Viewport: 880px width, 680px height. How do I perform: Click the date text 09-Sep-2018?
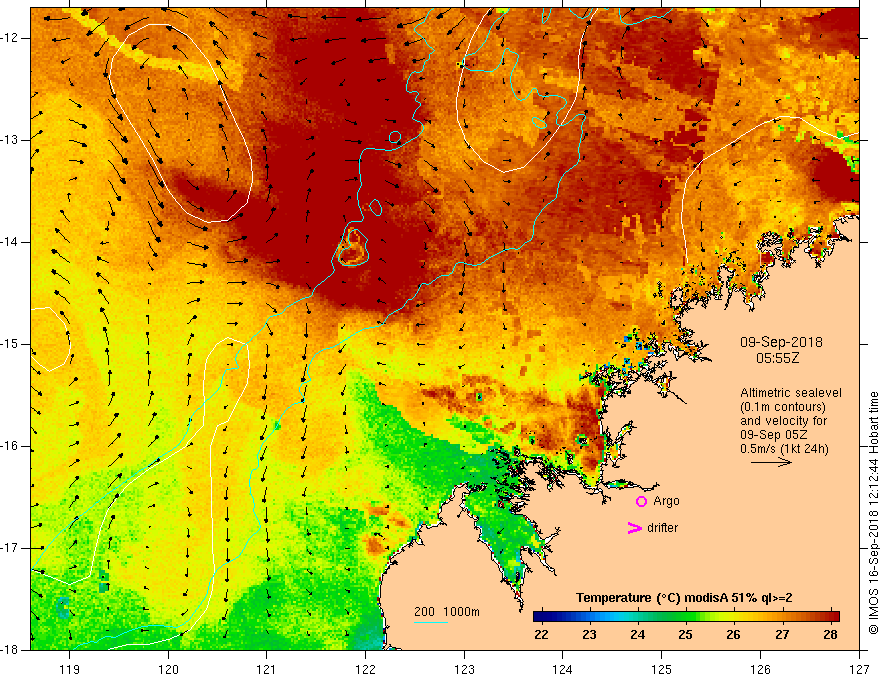pyautogui.click(x=781, y=342)
